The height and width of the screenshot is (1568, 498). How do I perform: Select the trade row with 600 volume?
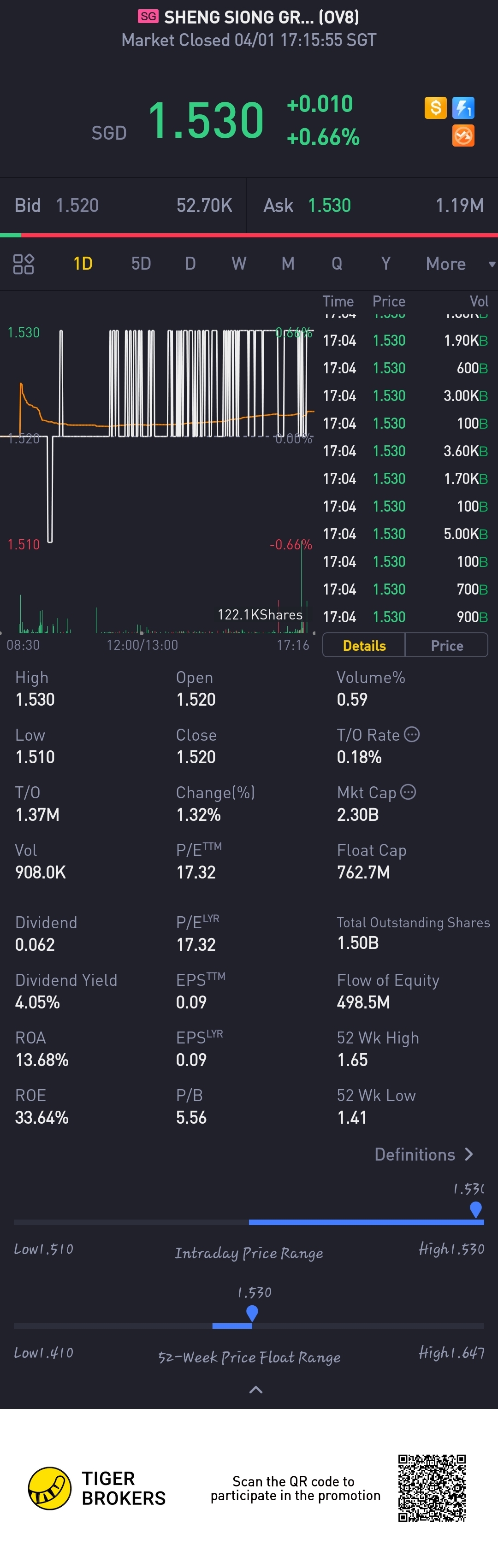pos(405,368)
